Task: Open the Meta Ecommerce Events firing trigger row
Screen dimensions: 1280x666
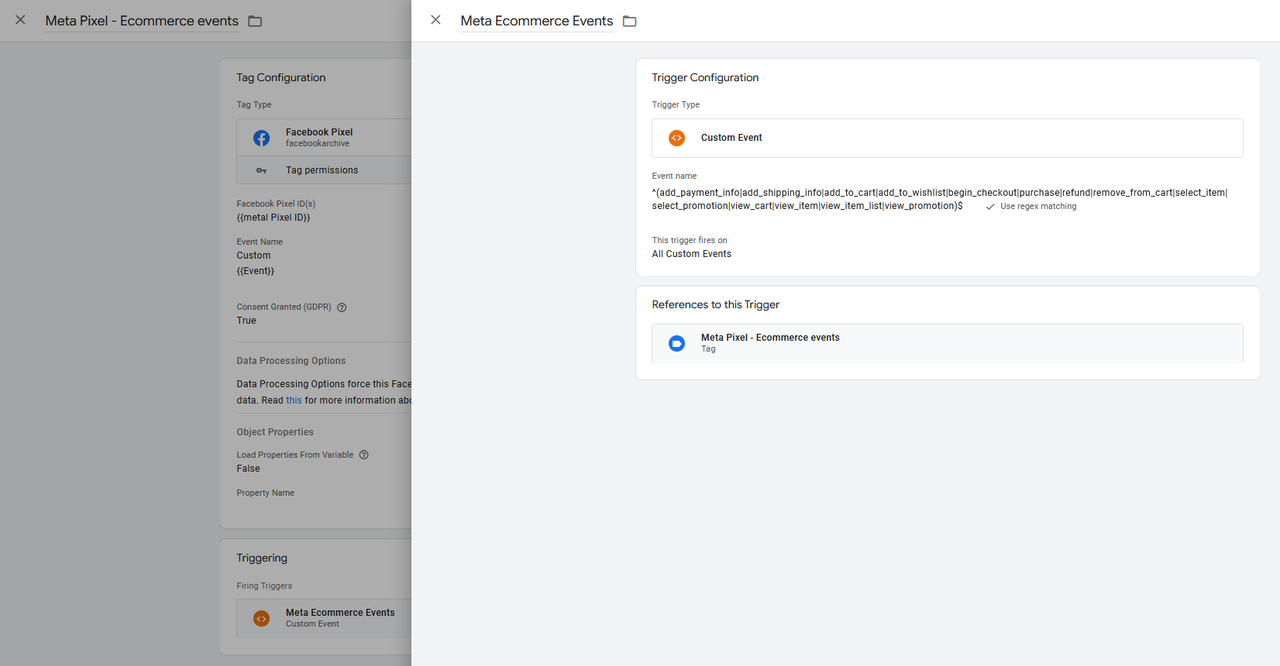Action: (x=324, y=618)
